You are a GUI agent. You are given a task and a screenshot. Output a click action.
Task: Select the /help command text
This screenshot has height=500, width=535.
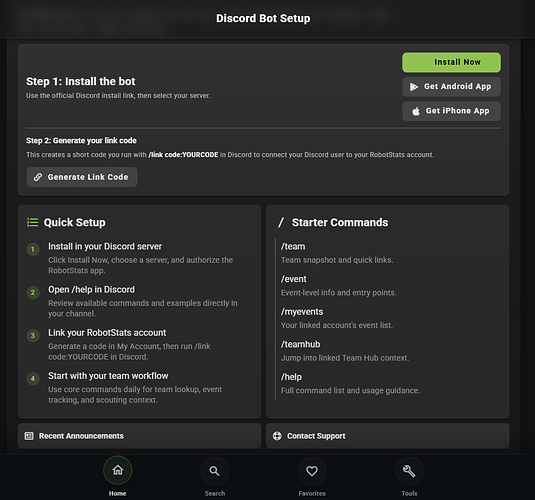pos(291,377)
